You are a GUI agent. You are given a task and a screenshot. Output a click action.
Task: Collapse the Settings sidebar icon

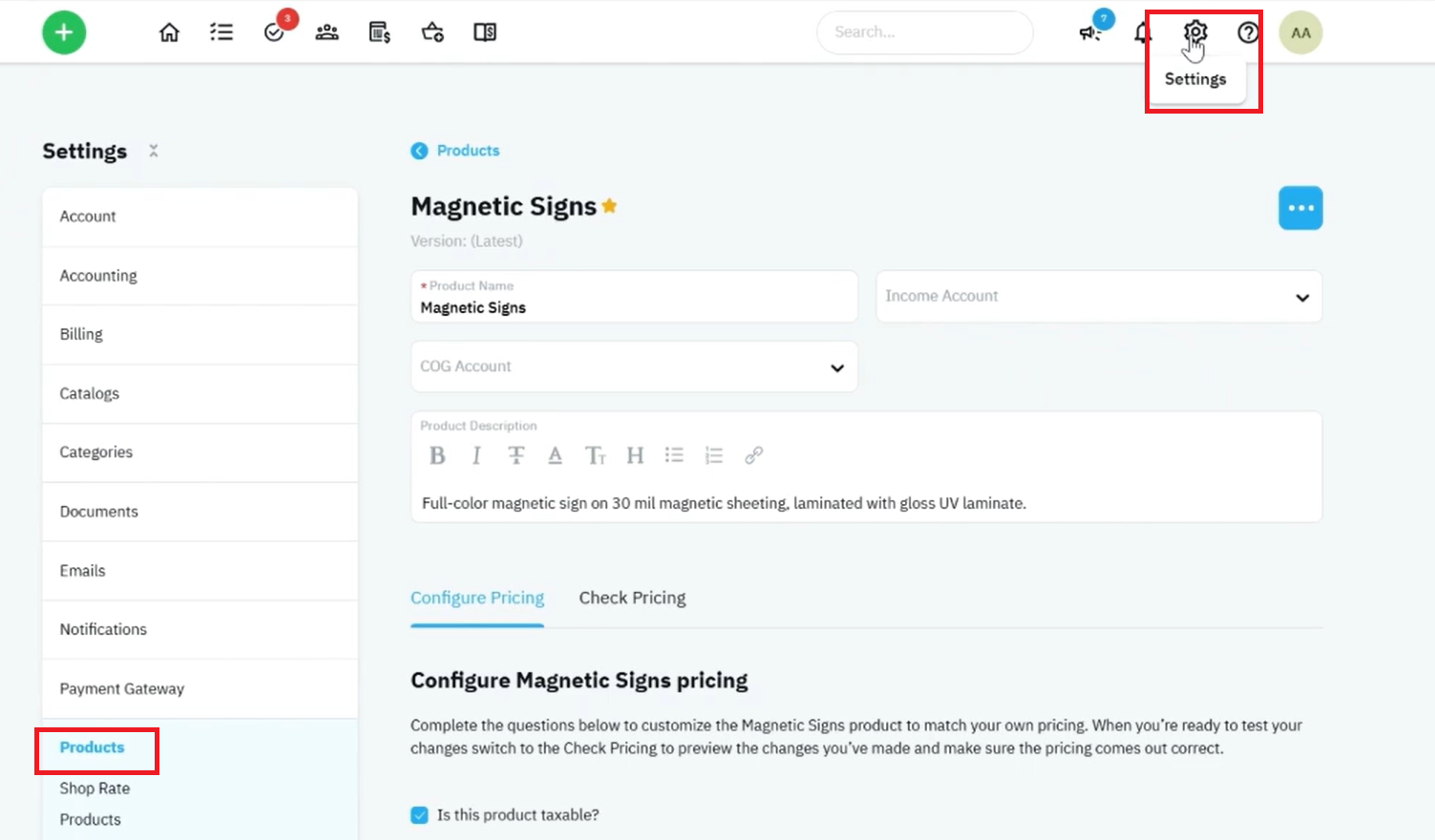click(154, 151)
